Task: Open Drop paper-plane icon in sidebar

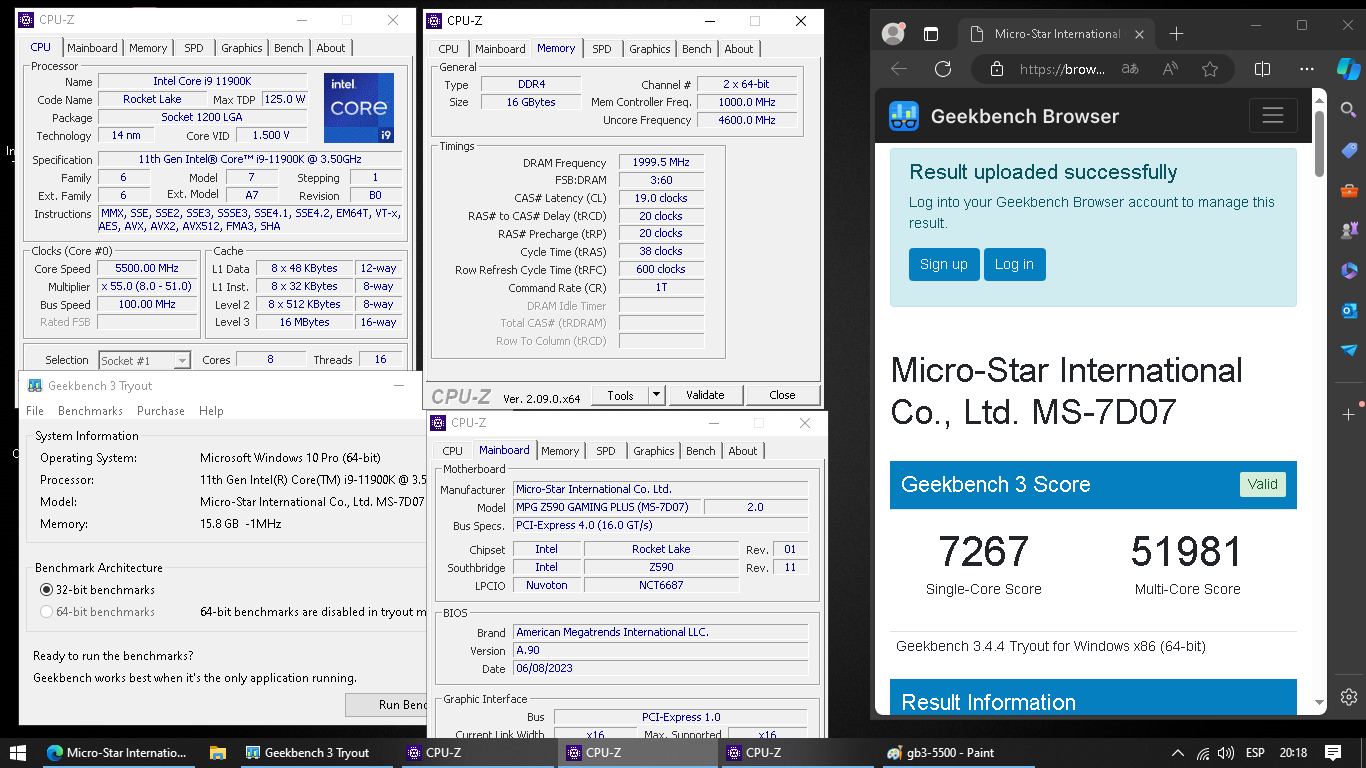Action: (x=1349, y=350)
